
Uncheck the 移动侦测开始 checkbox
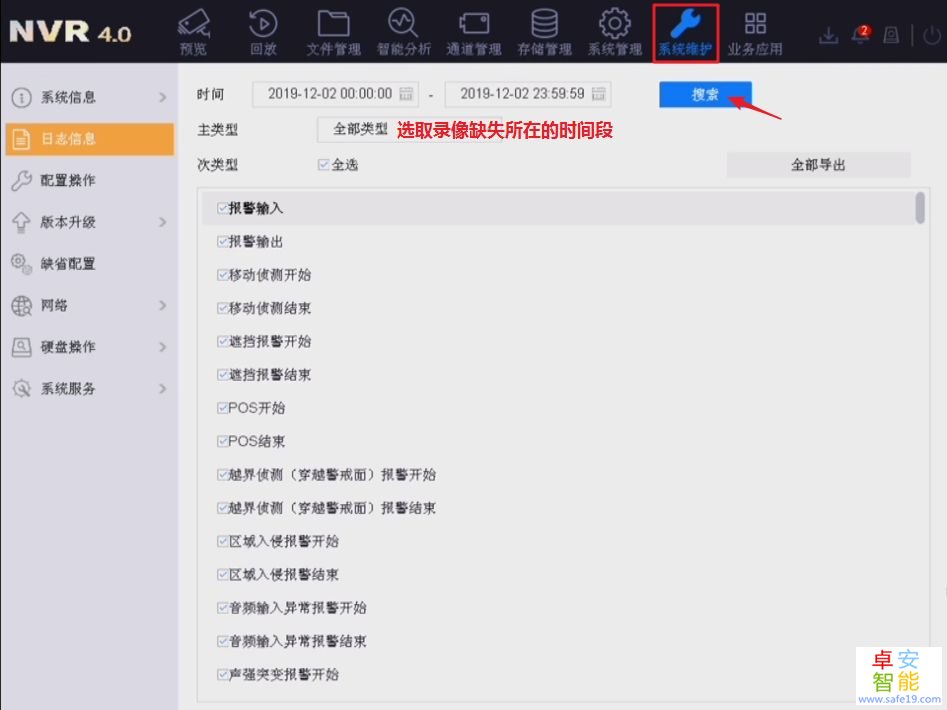pos(221,274)
